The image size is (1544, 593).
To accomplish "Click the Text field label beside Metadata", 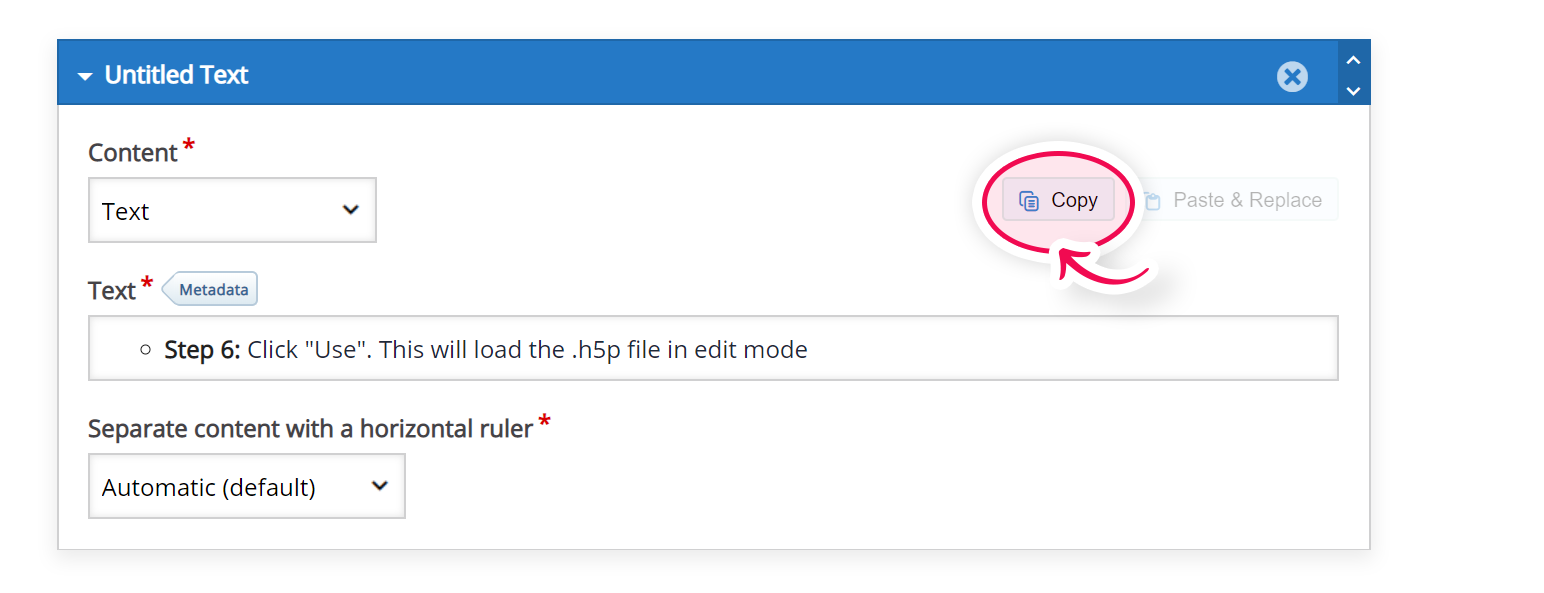I will point(112,291).
